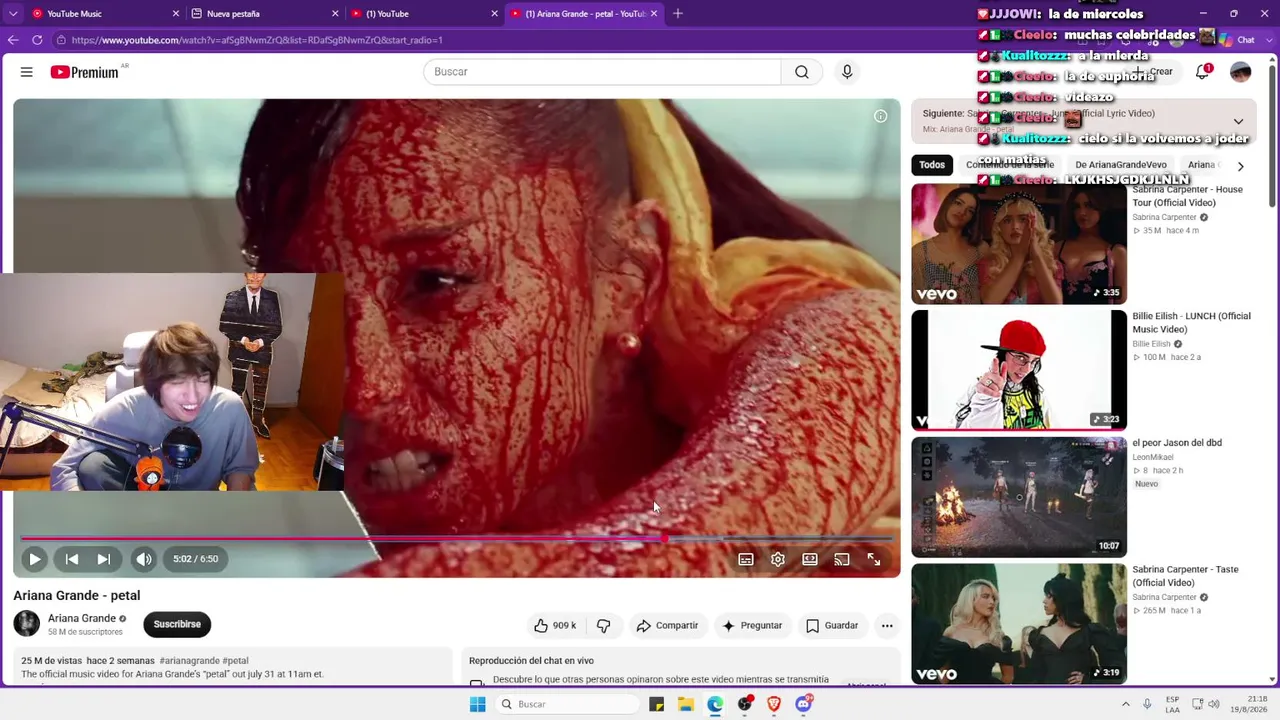Open the more actions ellipsis menu
The width and height of the screenshot is (1280, 720).
tap(887, 626)
